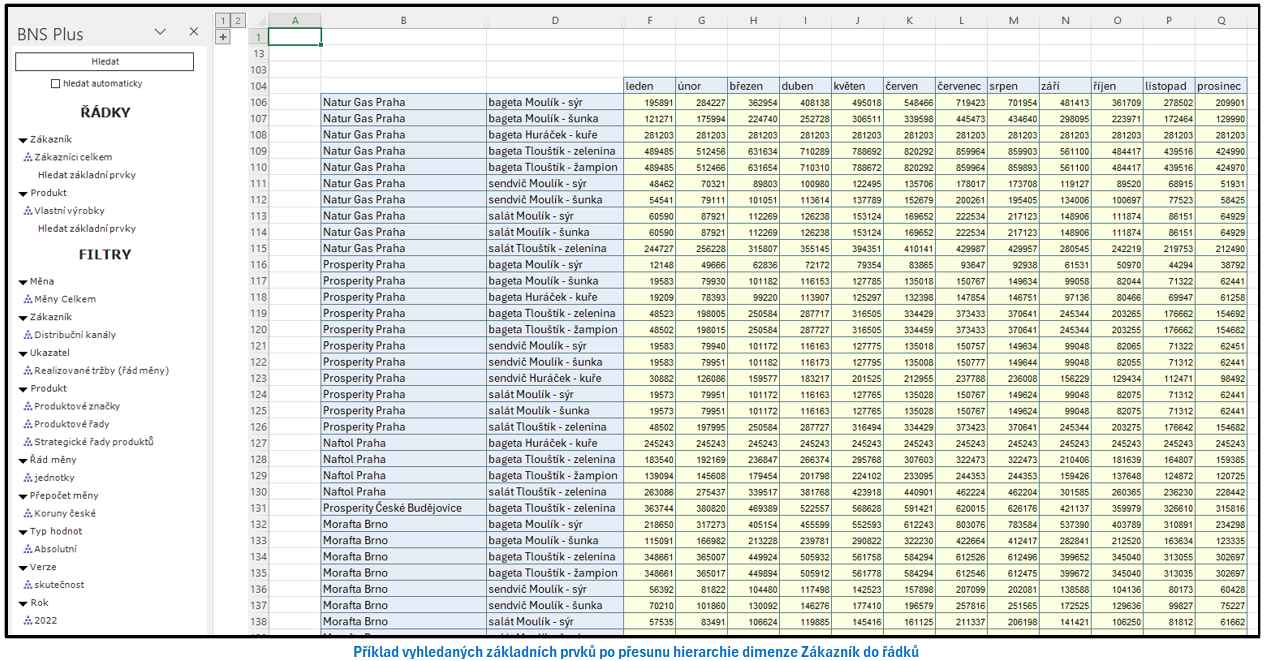This screenshot has width=1264, height=661.
Task: Close the BNS Plus pane
Action: tap(194, 32)
